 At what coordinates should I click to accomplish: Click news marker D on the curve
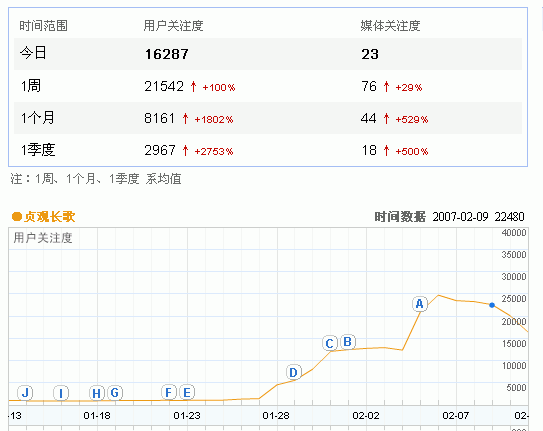pyautogui.click(x=294, y=372)
